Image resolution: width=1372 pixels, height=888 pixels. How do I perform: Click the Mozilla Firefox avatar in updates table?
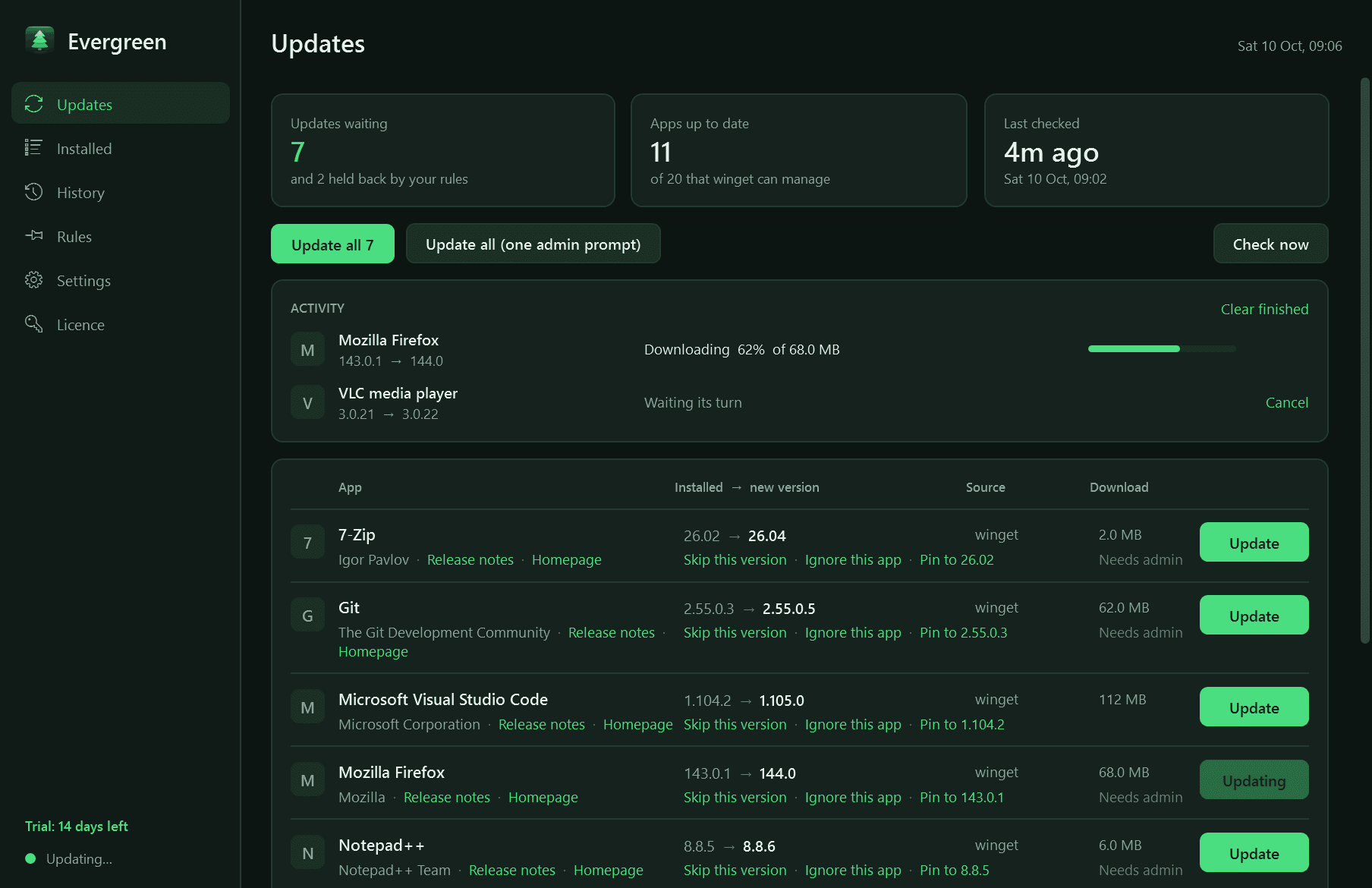point(307,780)
